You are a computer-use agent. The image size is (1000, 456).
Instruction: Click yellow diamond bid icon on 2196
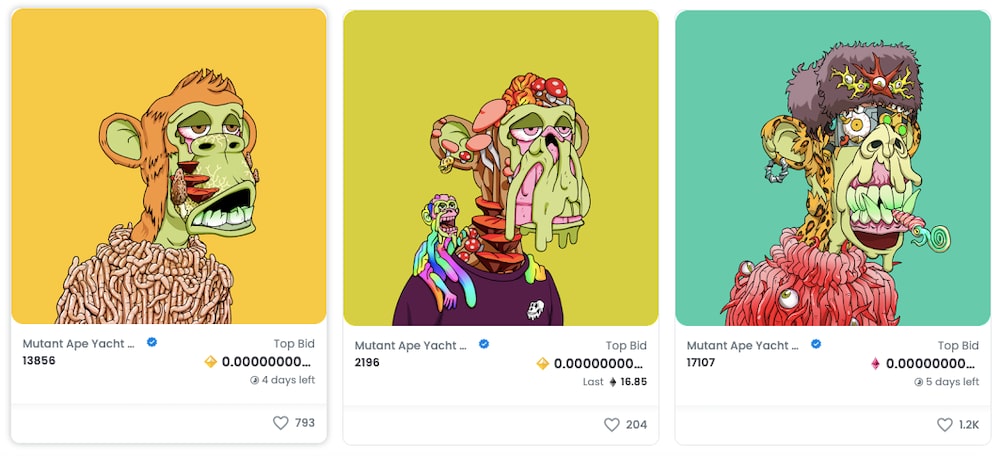(x=543, y=364)
